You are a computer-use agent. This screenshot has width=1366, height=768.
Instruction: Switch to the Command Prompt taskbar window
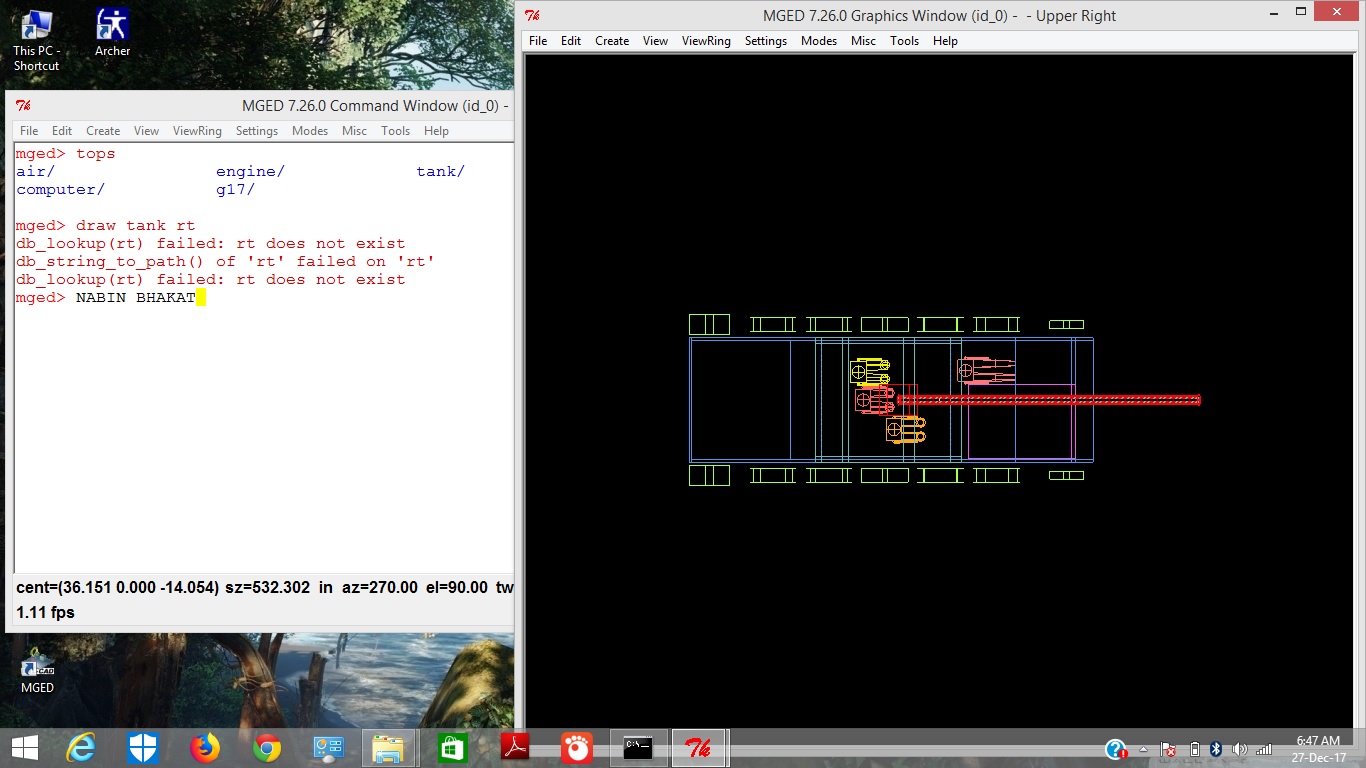(x=638, y=748)
